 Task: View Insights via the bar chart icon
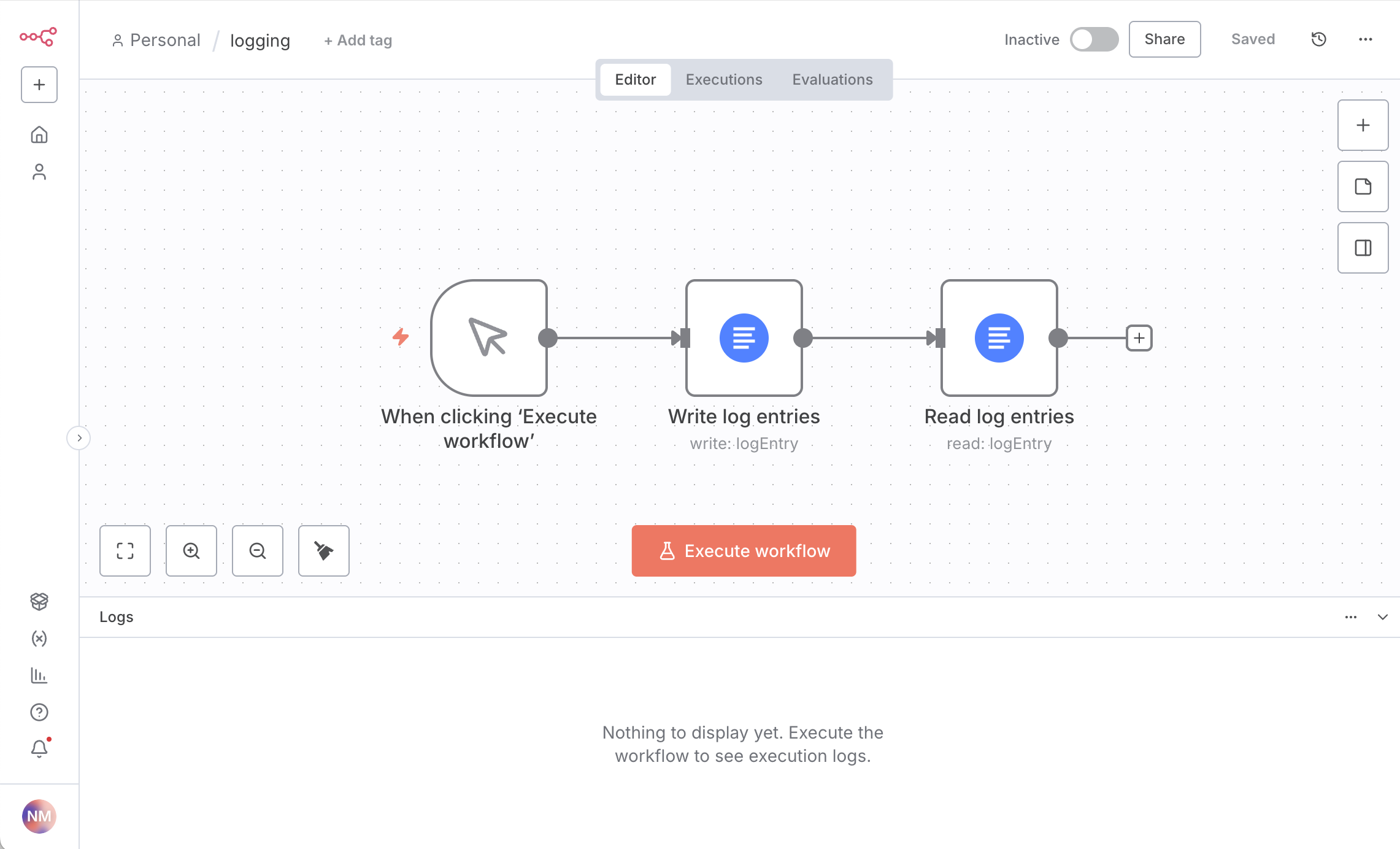click(x=39, y=675)
